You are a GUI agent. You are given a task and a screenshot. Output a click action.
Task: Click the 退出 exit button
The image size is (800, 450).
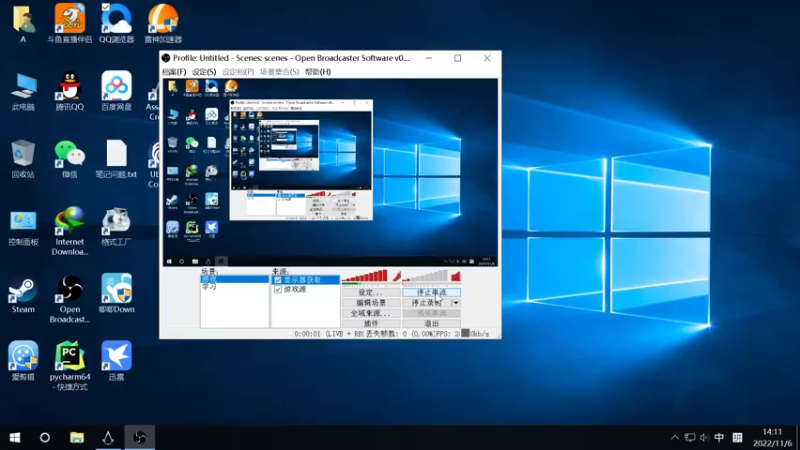click(x=431, y=323)
